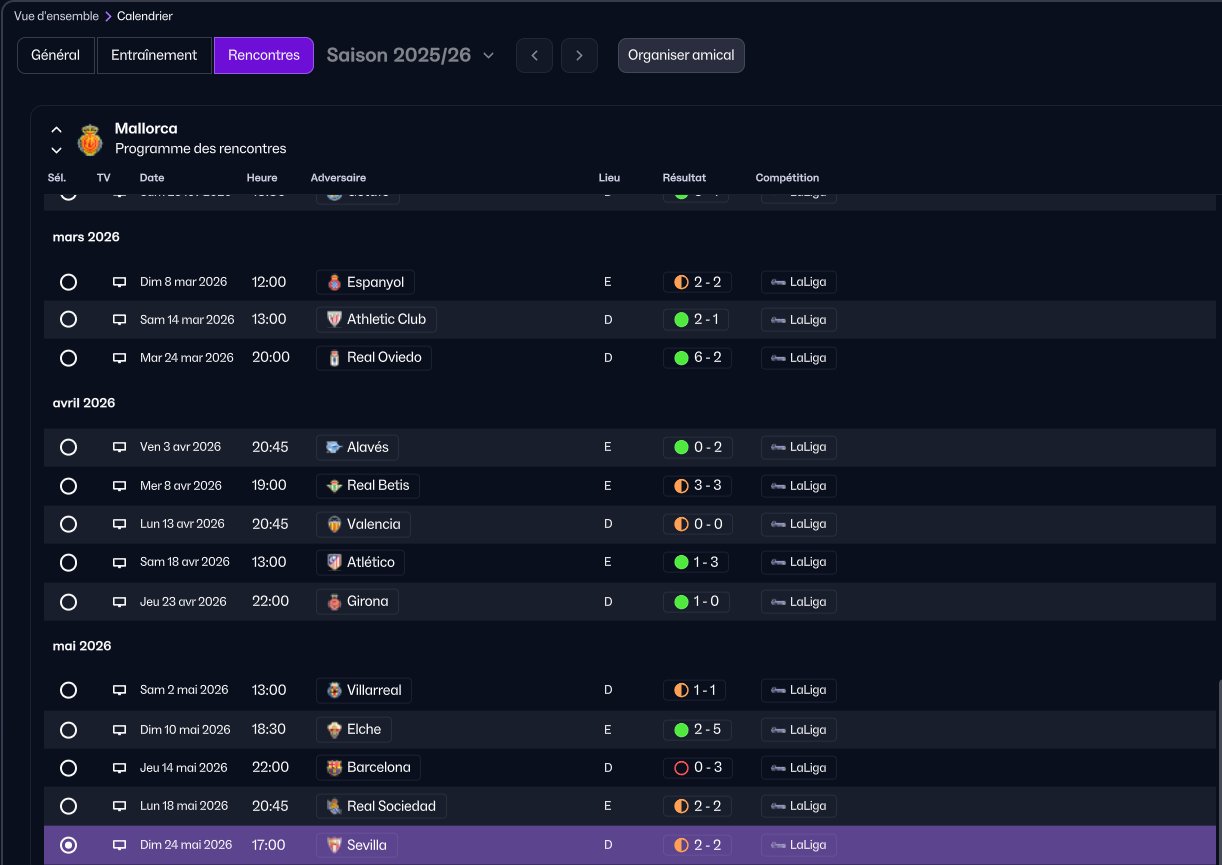The image size is (1222, 865).
Task: Open the Espanyol opponent button
Action: click(365, 282)
